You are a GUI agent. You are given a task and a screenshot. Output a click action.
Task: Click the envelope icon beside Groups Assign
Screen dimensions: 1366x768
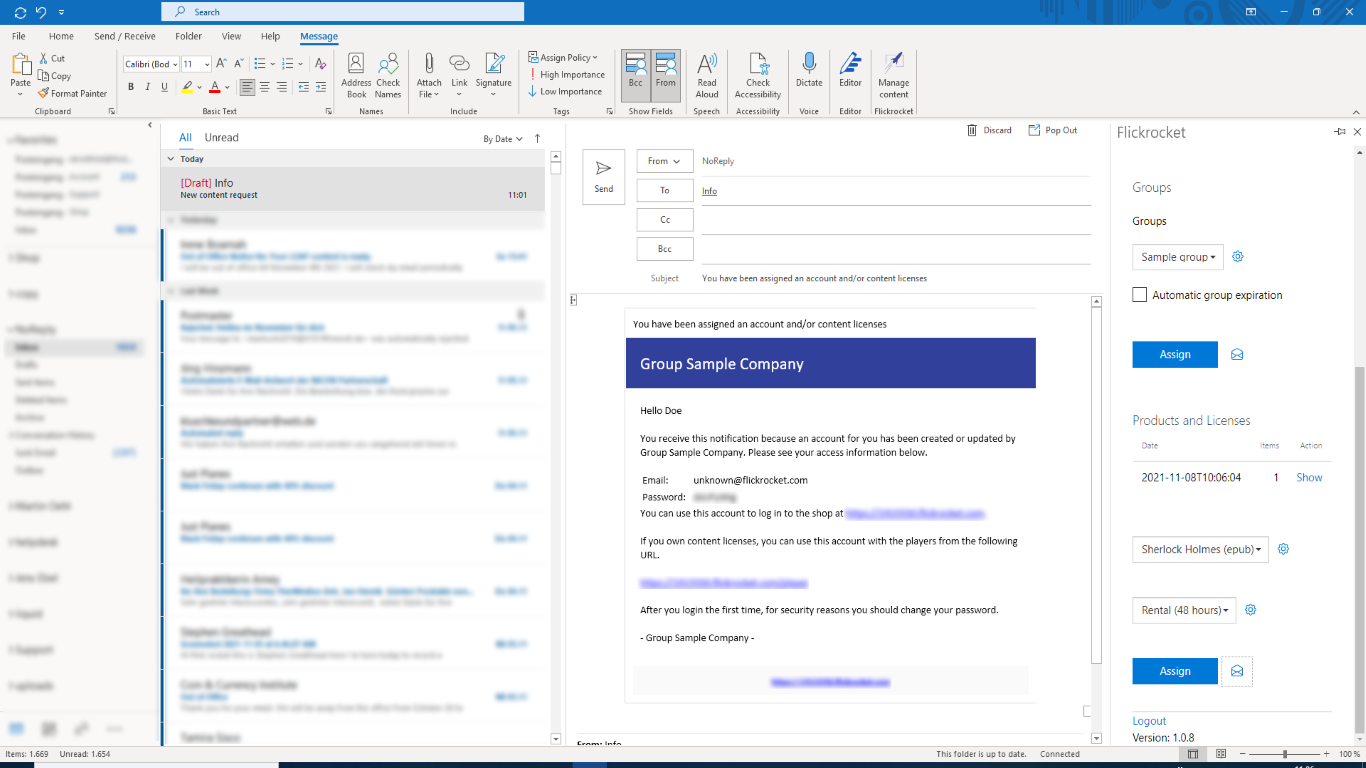(1237, 355)
